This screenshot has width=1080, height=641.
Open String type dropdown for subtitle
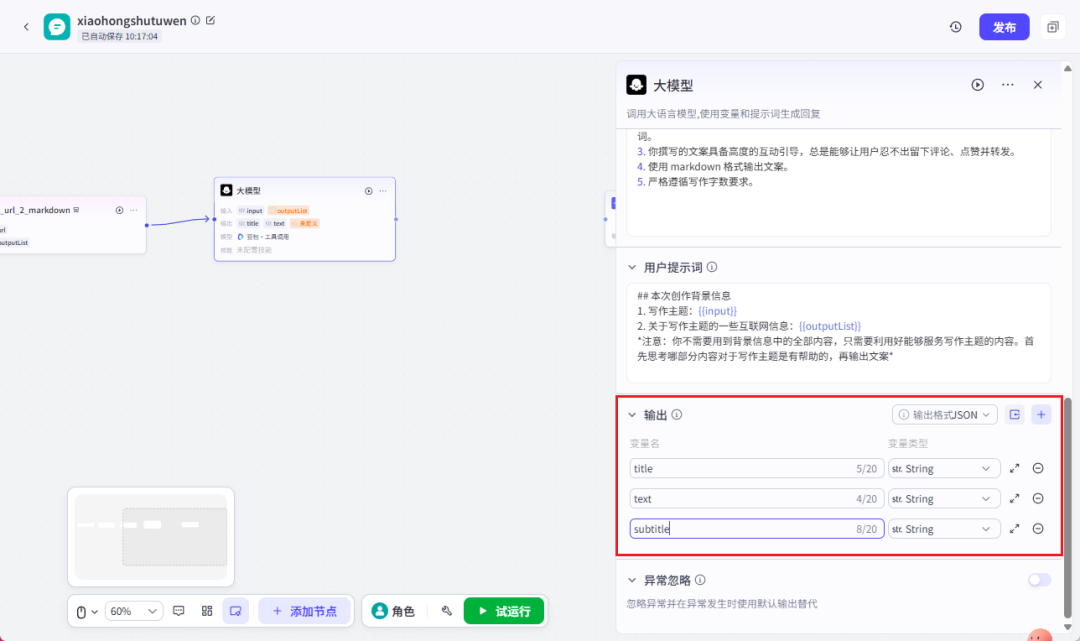(x=944, y=529)
